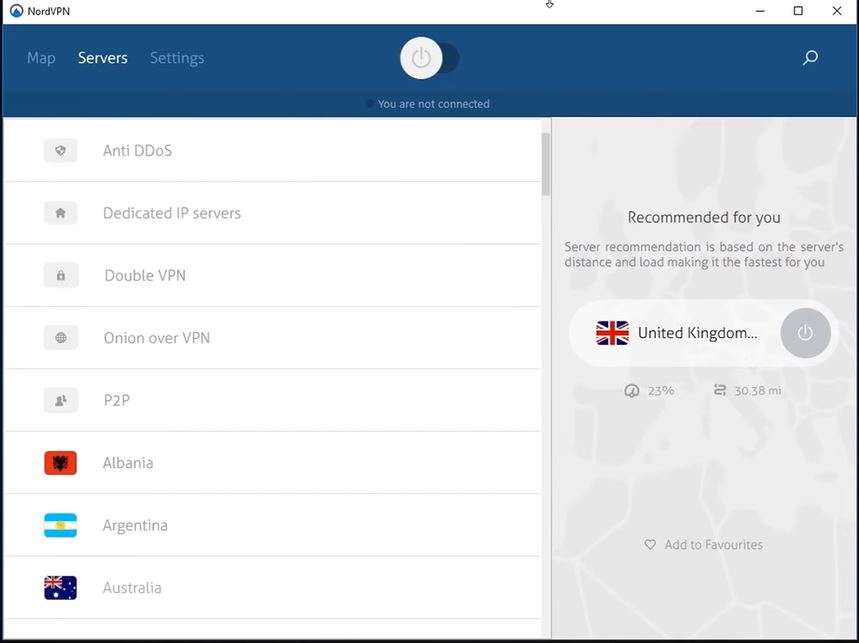Click the server distance route icon
859x643 pixels.
pyautogui.click(x=720, y=390)
